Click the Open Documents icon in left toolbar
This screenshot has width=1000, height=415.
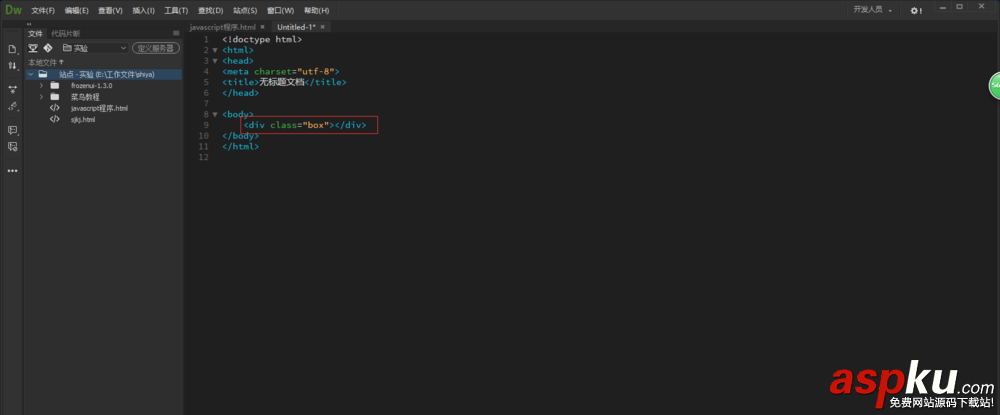tap(13, 49)
